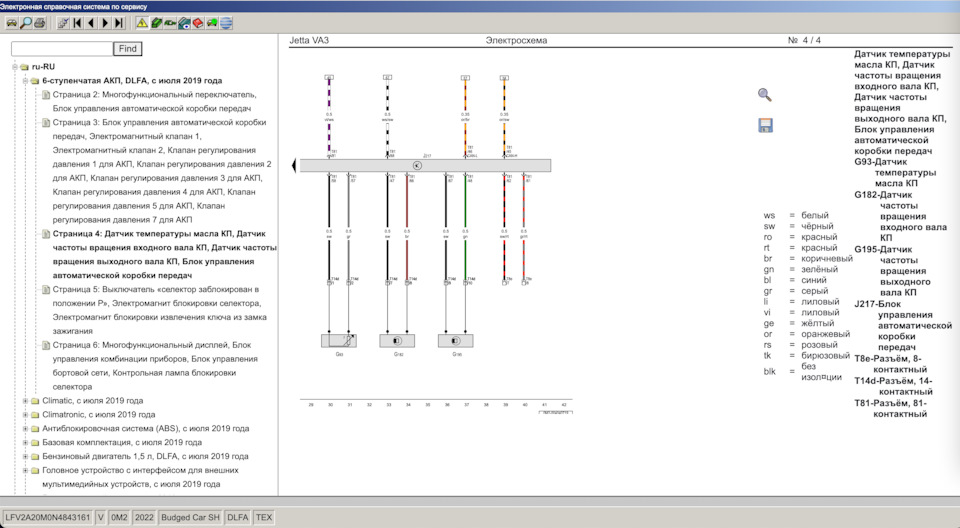The width and height of the screenshot is (960, 528).
Task: Click the Find button
Action: tap(127, 49)
